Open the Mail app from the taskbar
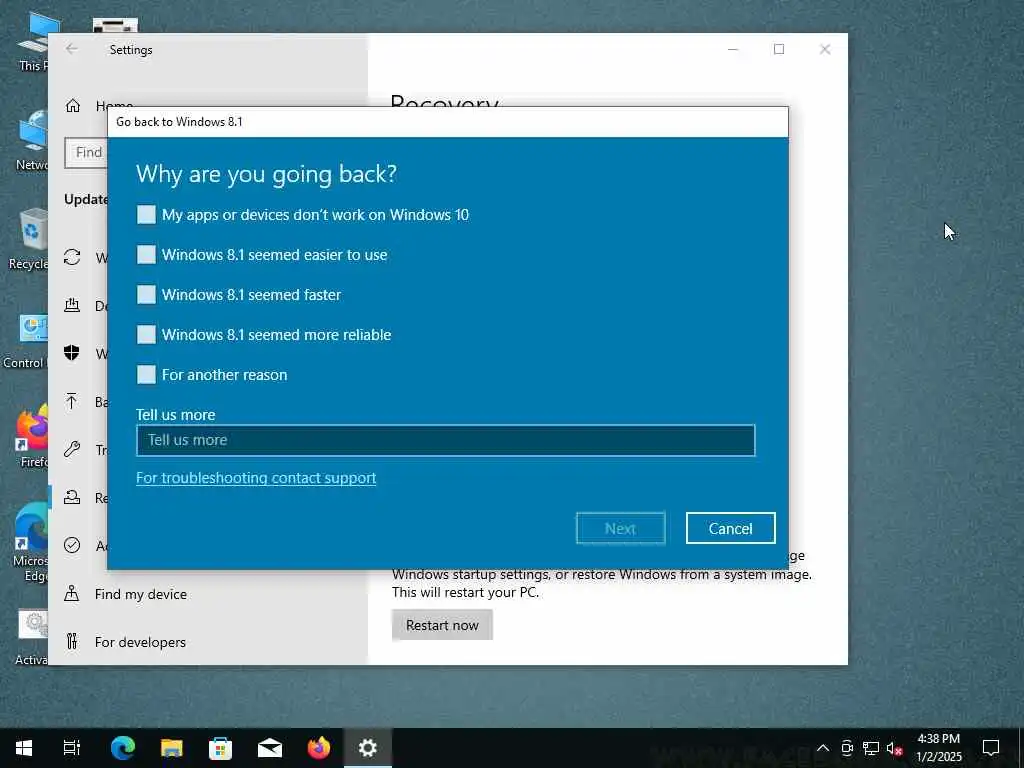The image size is (1024, 768). tap(270, 748)
